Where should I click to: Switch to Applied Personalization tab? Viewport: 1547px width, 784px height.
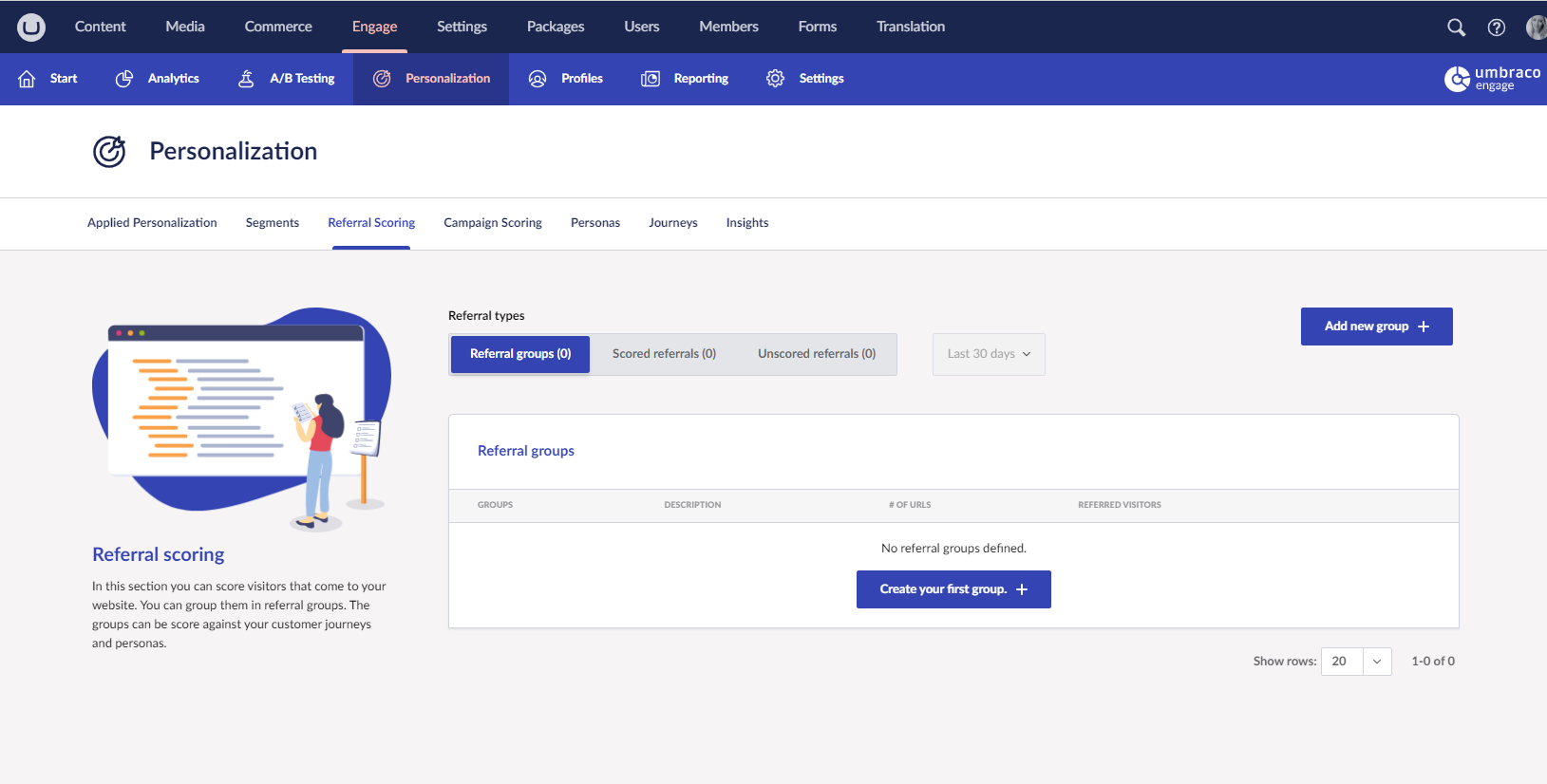152,223
